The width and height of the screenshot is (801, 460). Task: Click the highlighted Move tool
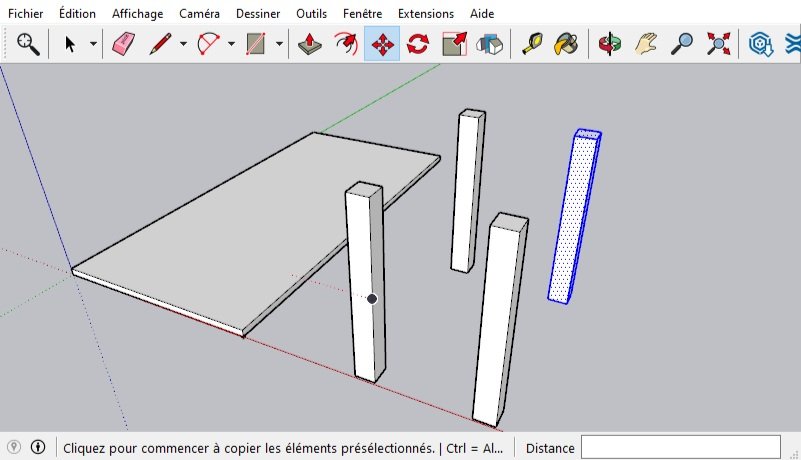click(x=382, y=44)
